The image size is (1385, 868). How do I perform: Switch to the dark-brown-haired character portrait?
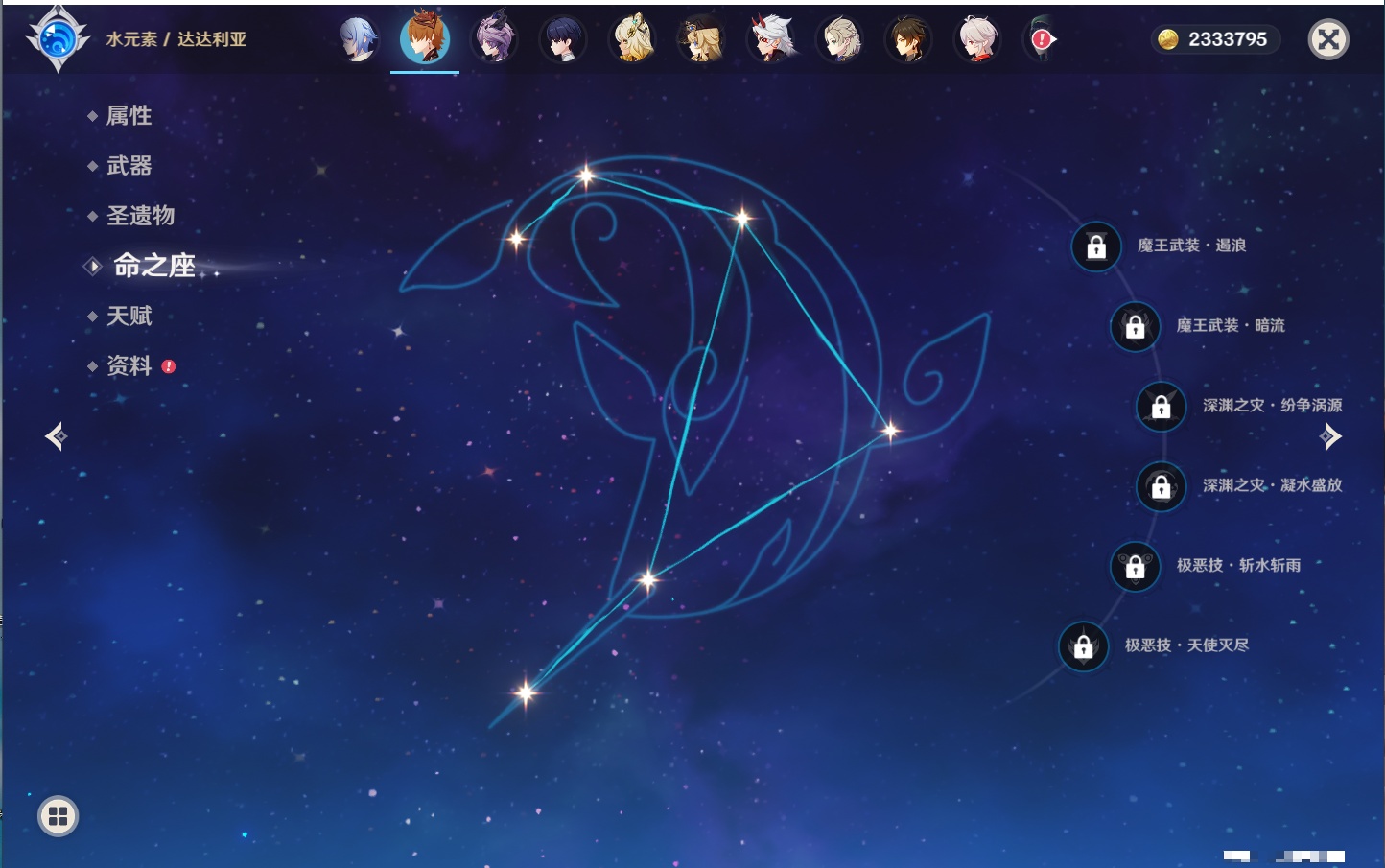tap(907, 39)
